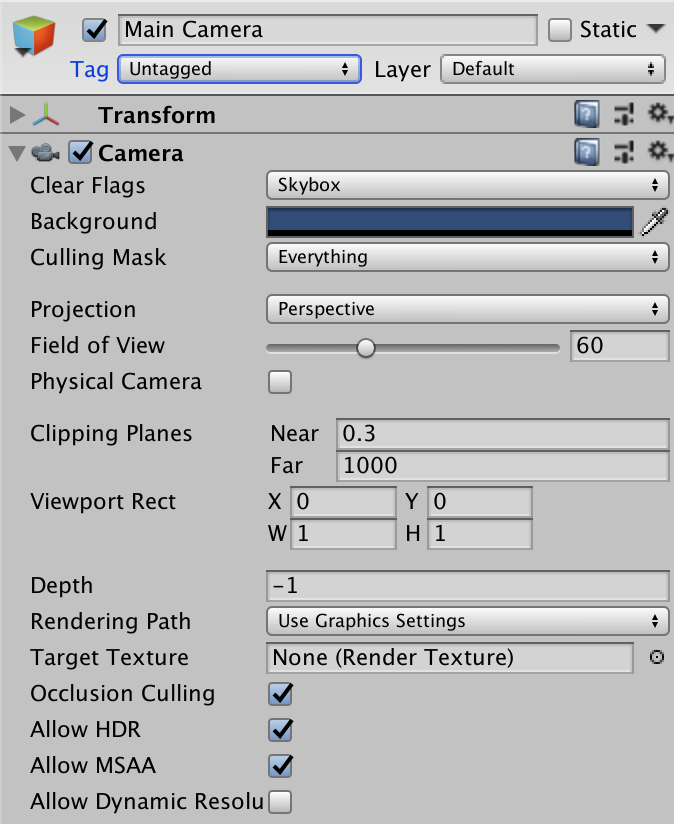
Task: Open the Camera component help documentation
Action: point(587,152)
